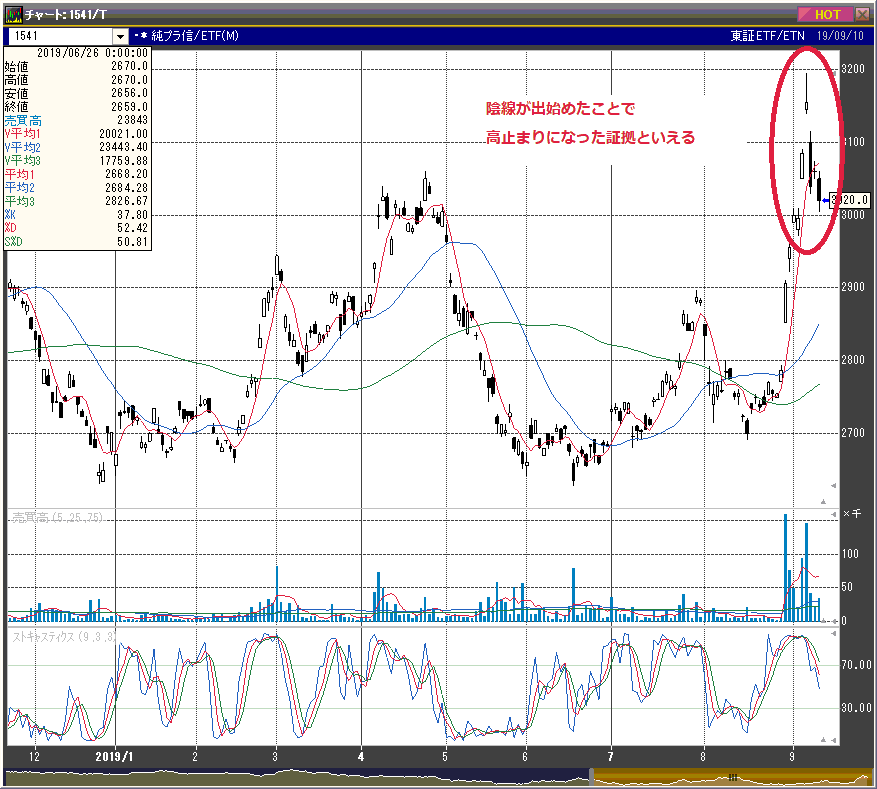Click the left triangle at volume pane top
The image size is (877, 789).
pos(833,514)
